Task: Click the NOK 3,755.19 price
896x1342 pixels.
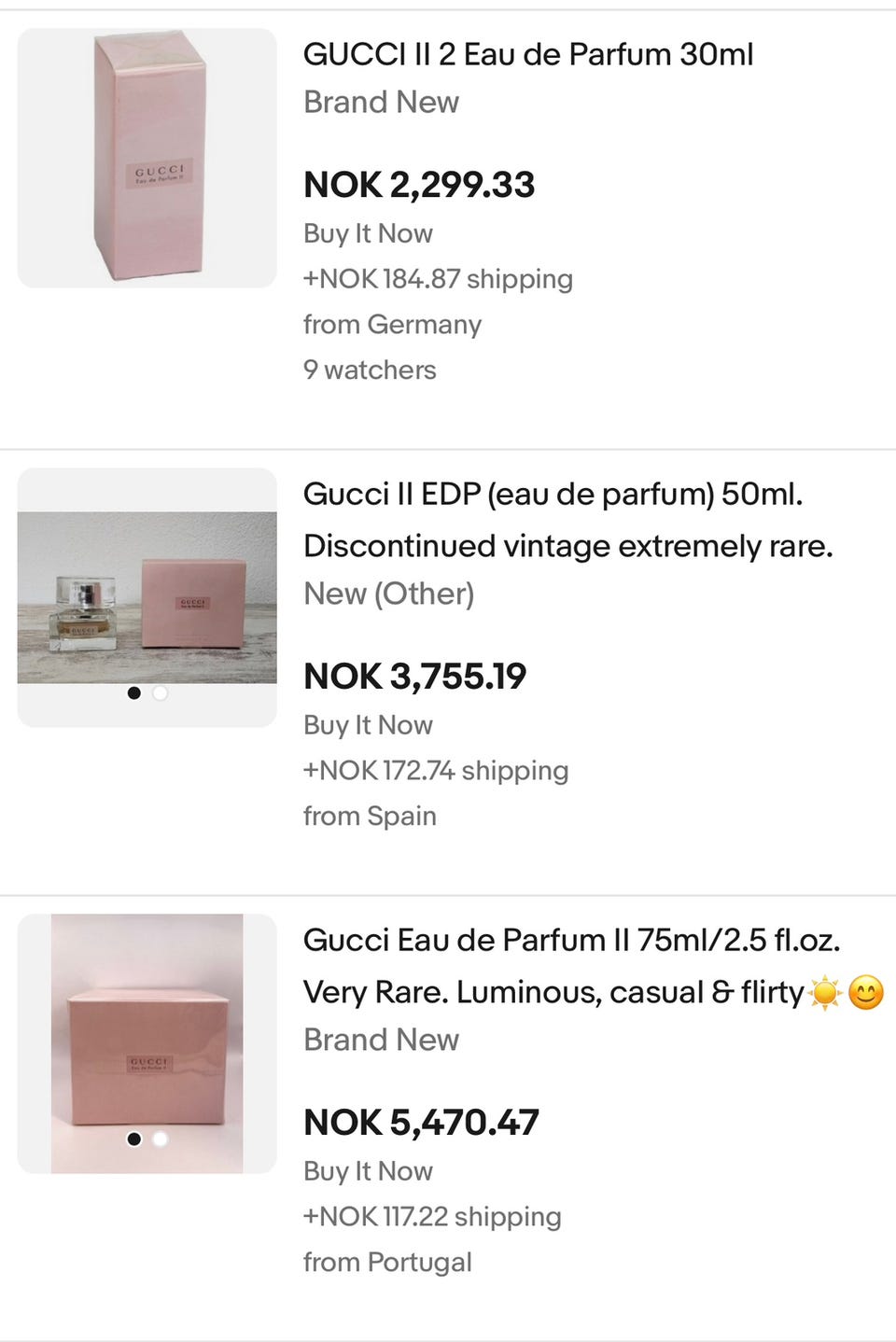Action: pyautogui.click(x=415, y=677)
